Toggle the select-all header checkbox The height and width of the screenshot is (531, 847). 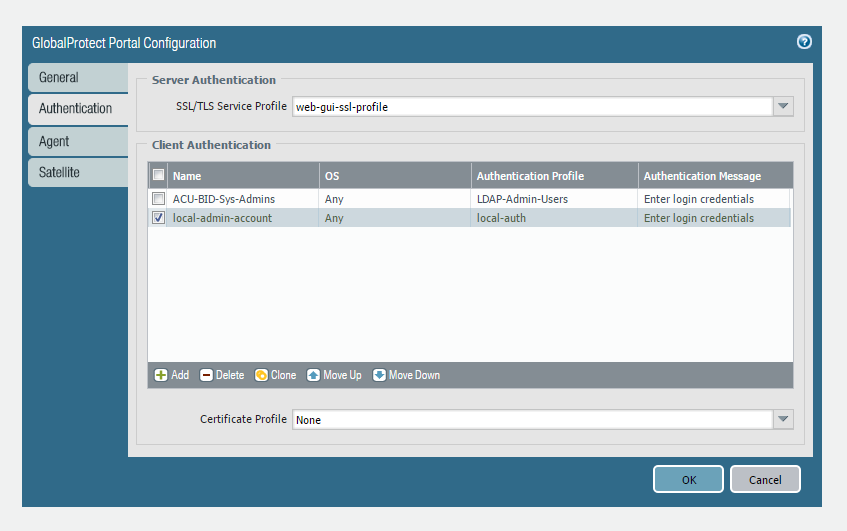[x=159, y=175]
